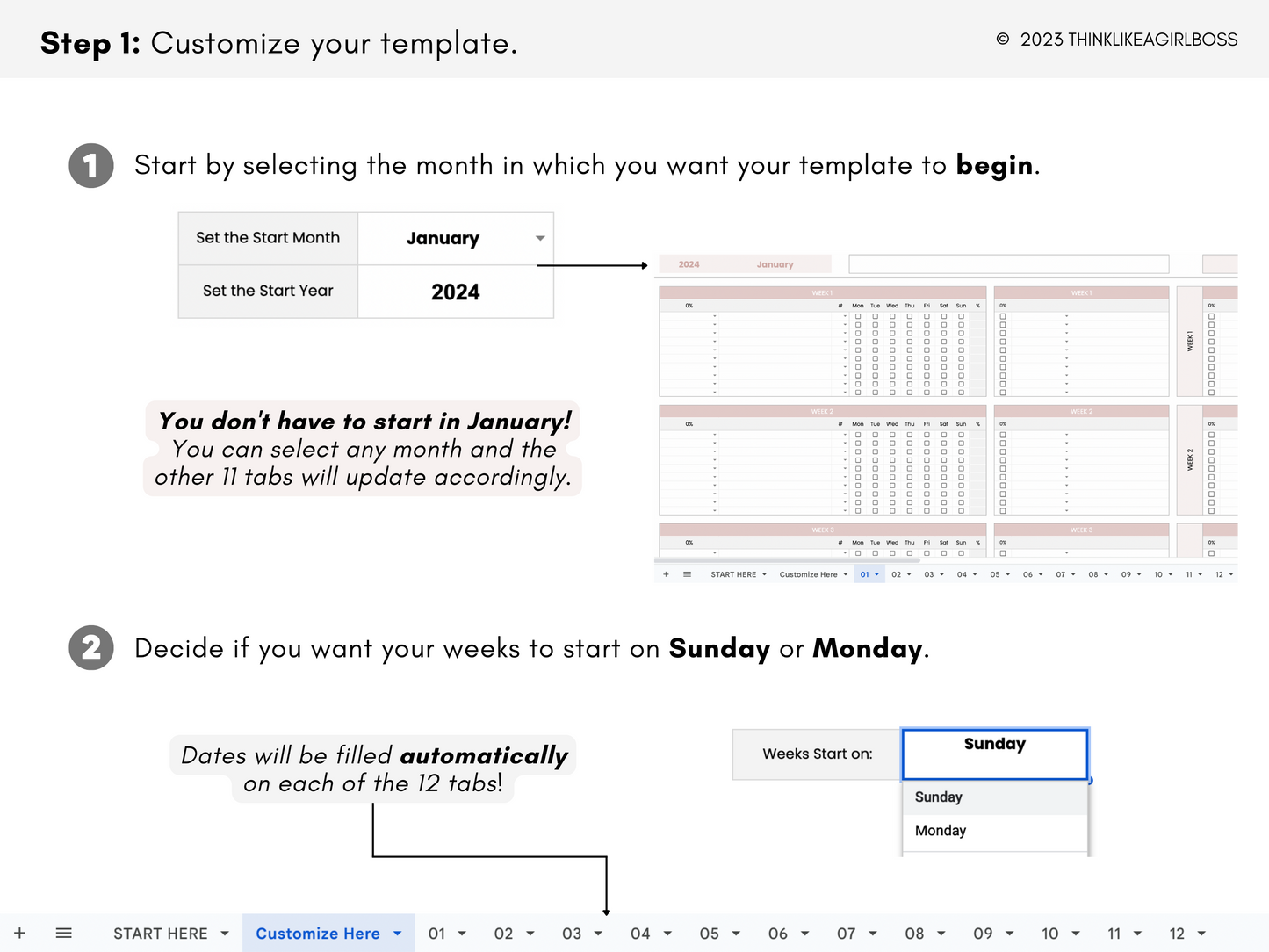Image resolution: width=1269 pixels, height=952 pixels.
Task: Expand the Customize Here tab menu arrow
Action: [398, 934]
